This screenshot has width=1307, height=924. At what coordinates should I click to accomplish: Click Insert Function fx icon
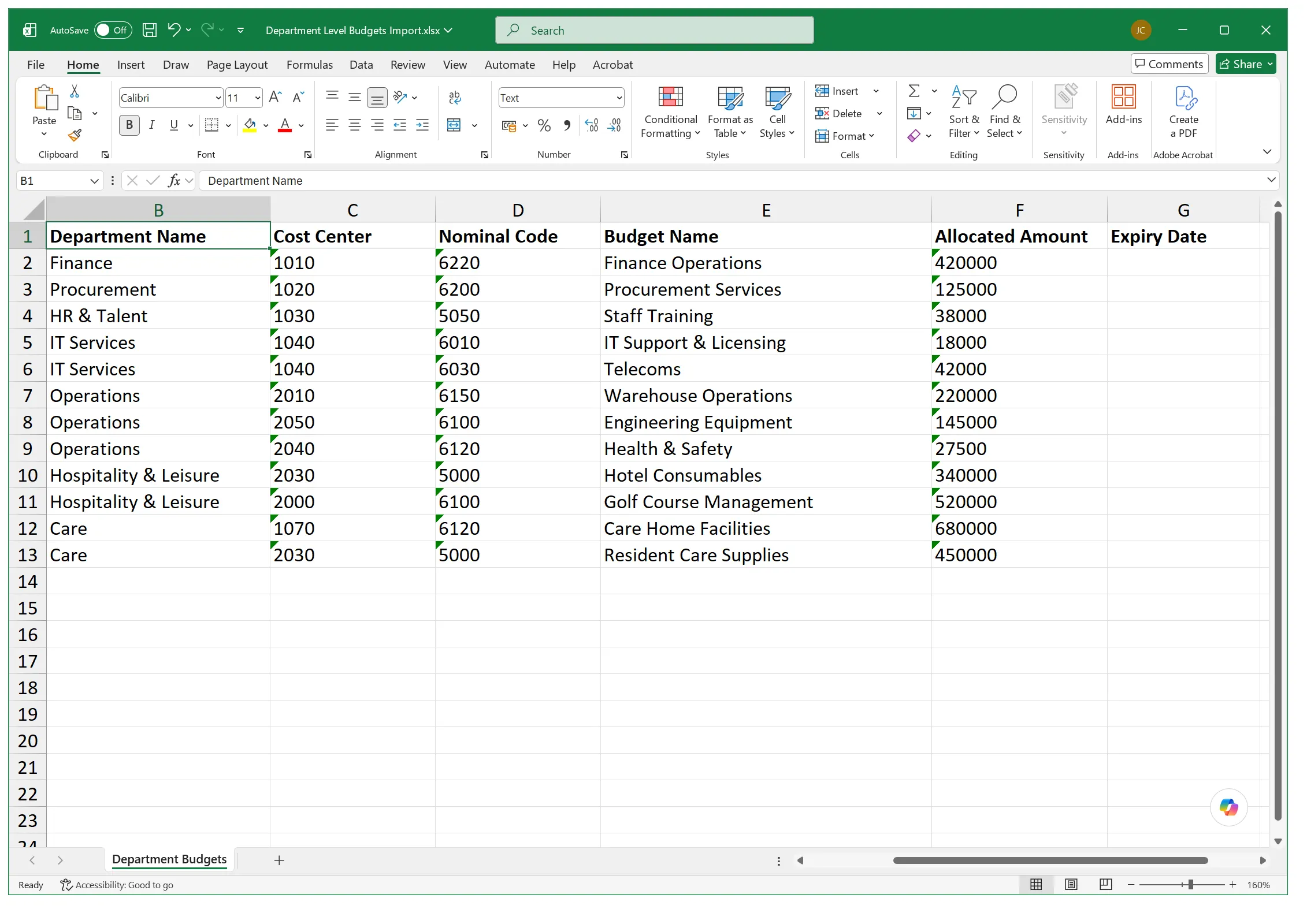(174, 181)
